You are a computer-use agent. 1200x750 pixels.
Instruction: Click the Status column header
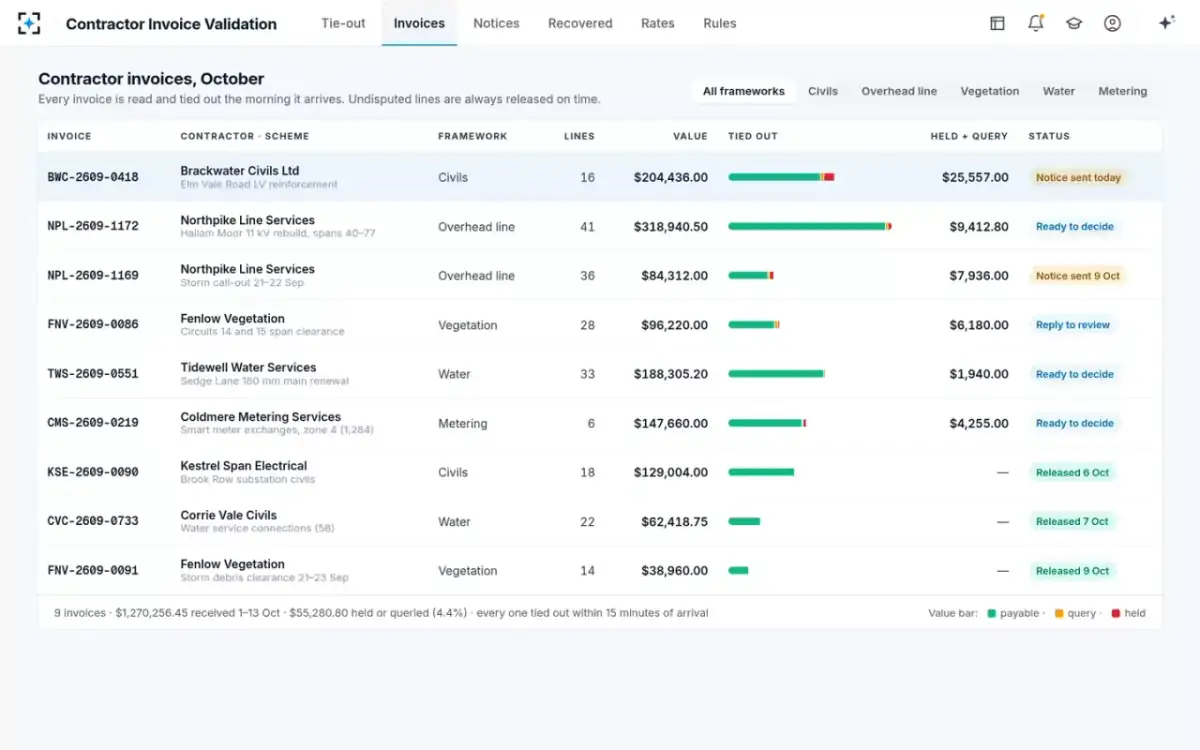[1049, 136]
